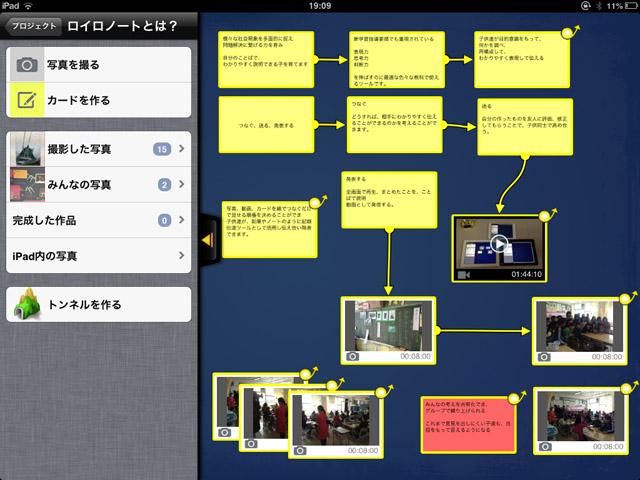
Task: Expand chevron next to 完成した作品
Action: click(182, 220)
